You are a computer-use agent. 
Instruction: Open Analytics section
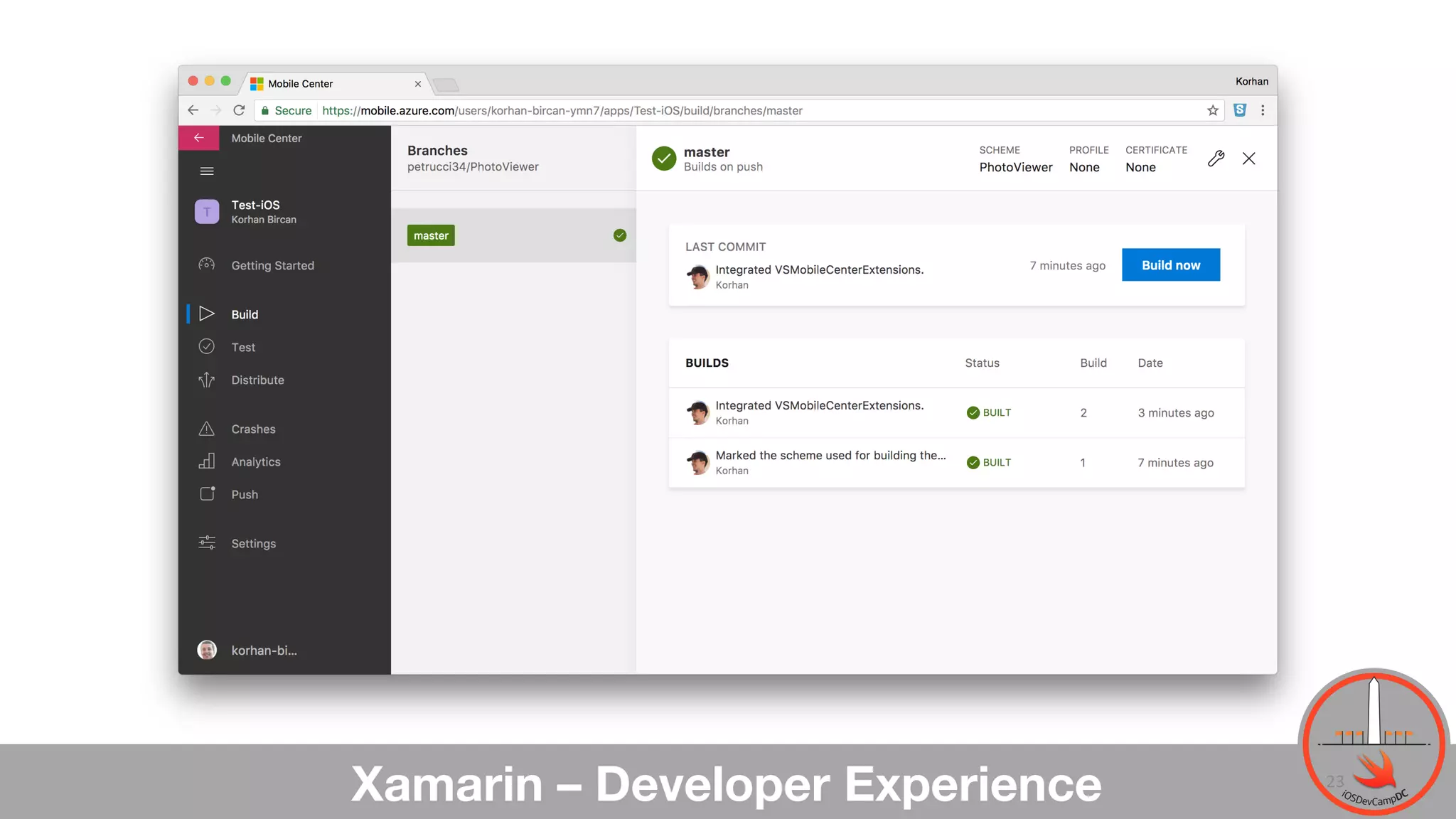click(256, 461)
